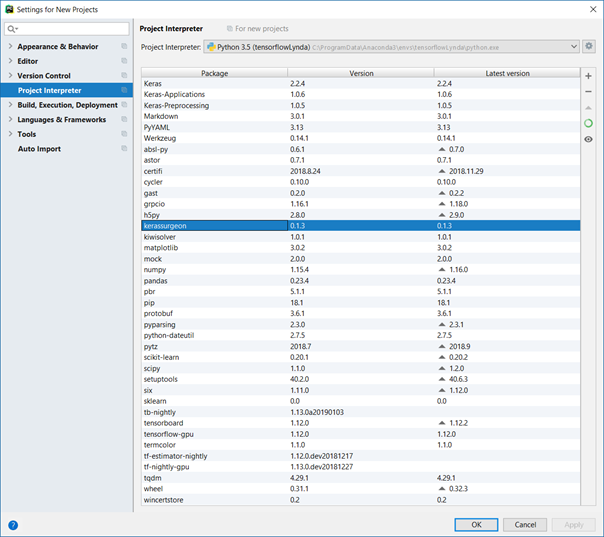Expand Languages & Frameworks section
This screenshot has width=604, height=537.
click(10, 119)
